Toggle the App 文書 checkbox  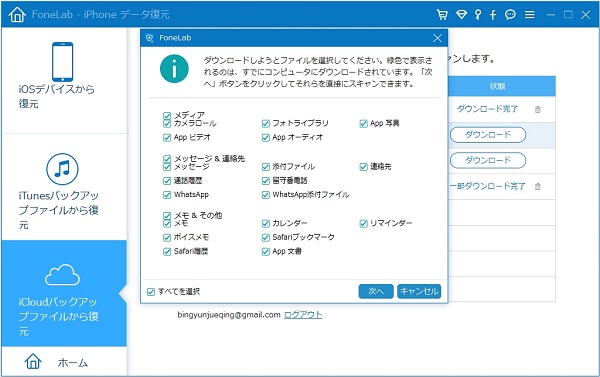[x=266, y=251]
